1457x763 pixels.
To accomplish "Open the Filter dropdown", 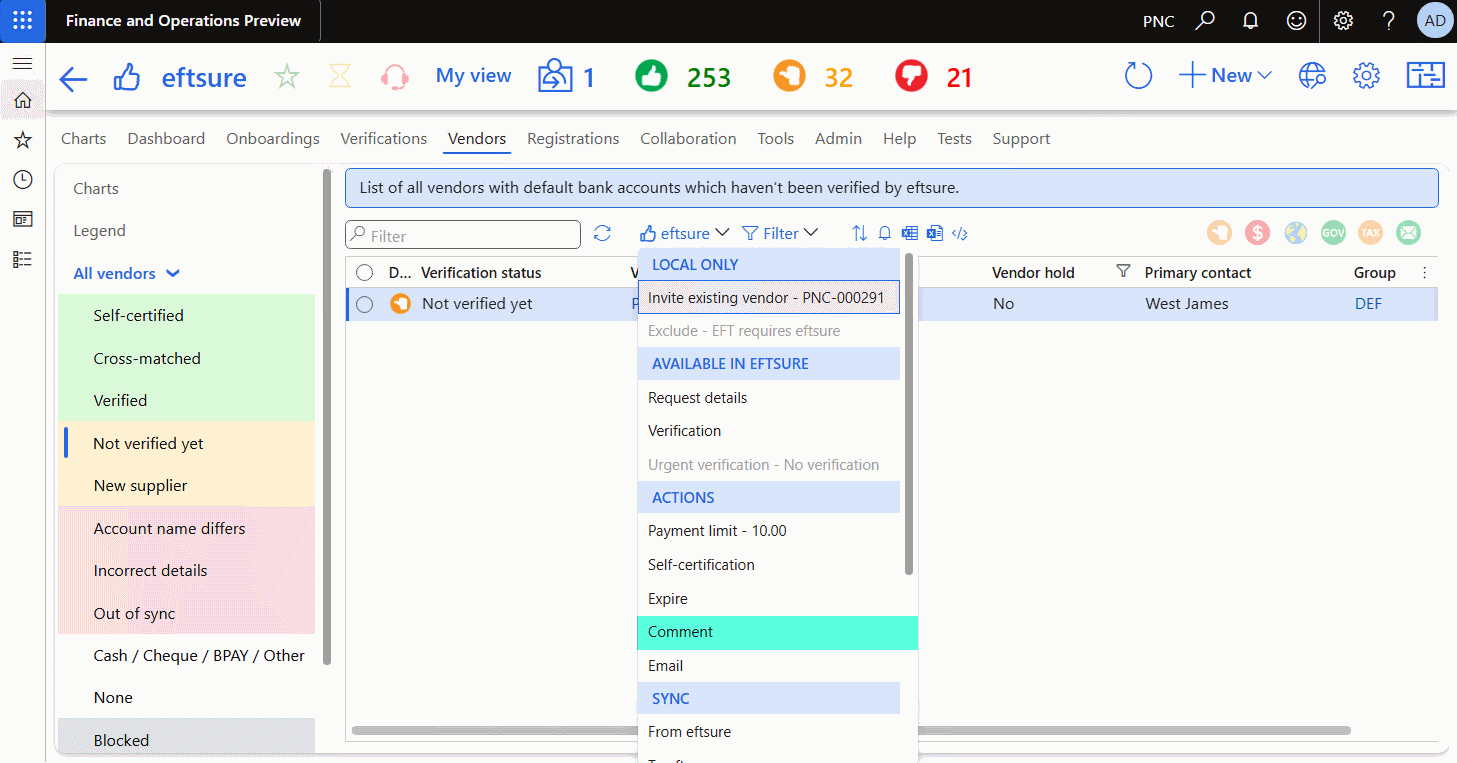I will coord(780,233).
